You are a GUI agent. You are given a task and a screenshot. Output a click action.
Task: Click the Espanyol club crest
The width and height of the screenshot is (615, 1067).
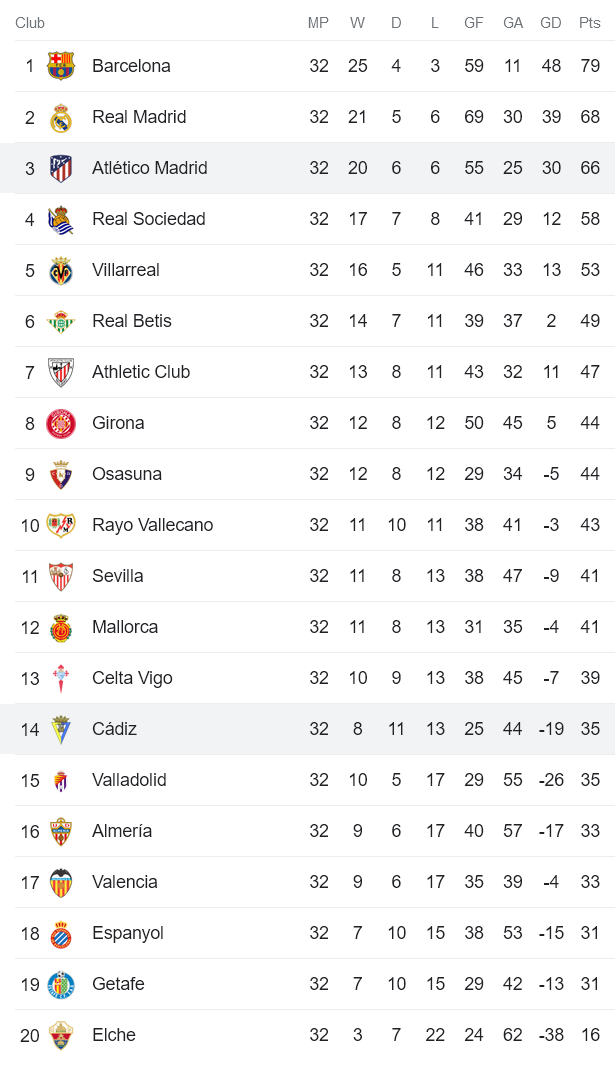point(61,933)
